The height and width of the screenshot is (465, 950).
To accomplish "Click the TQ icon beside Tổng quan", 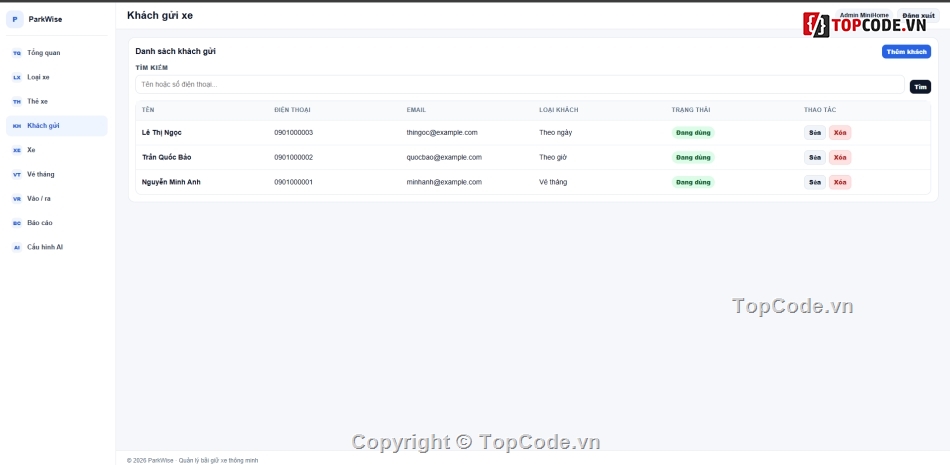I will point(17,53).
